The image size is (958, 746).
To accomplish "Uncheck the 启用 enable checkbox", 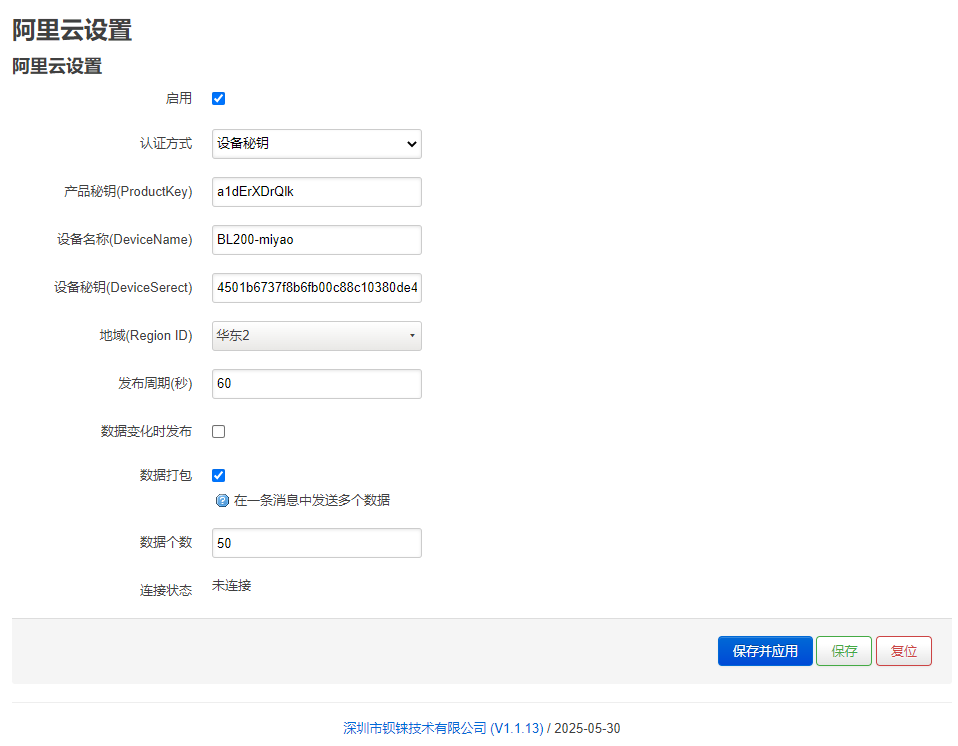I will pyautogui.click(x=218, y=98).
